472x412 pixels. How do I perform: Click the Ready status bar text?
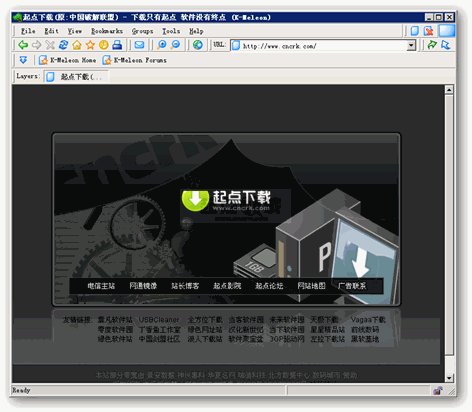(21, 390)
